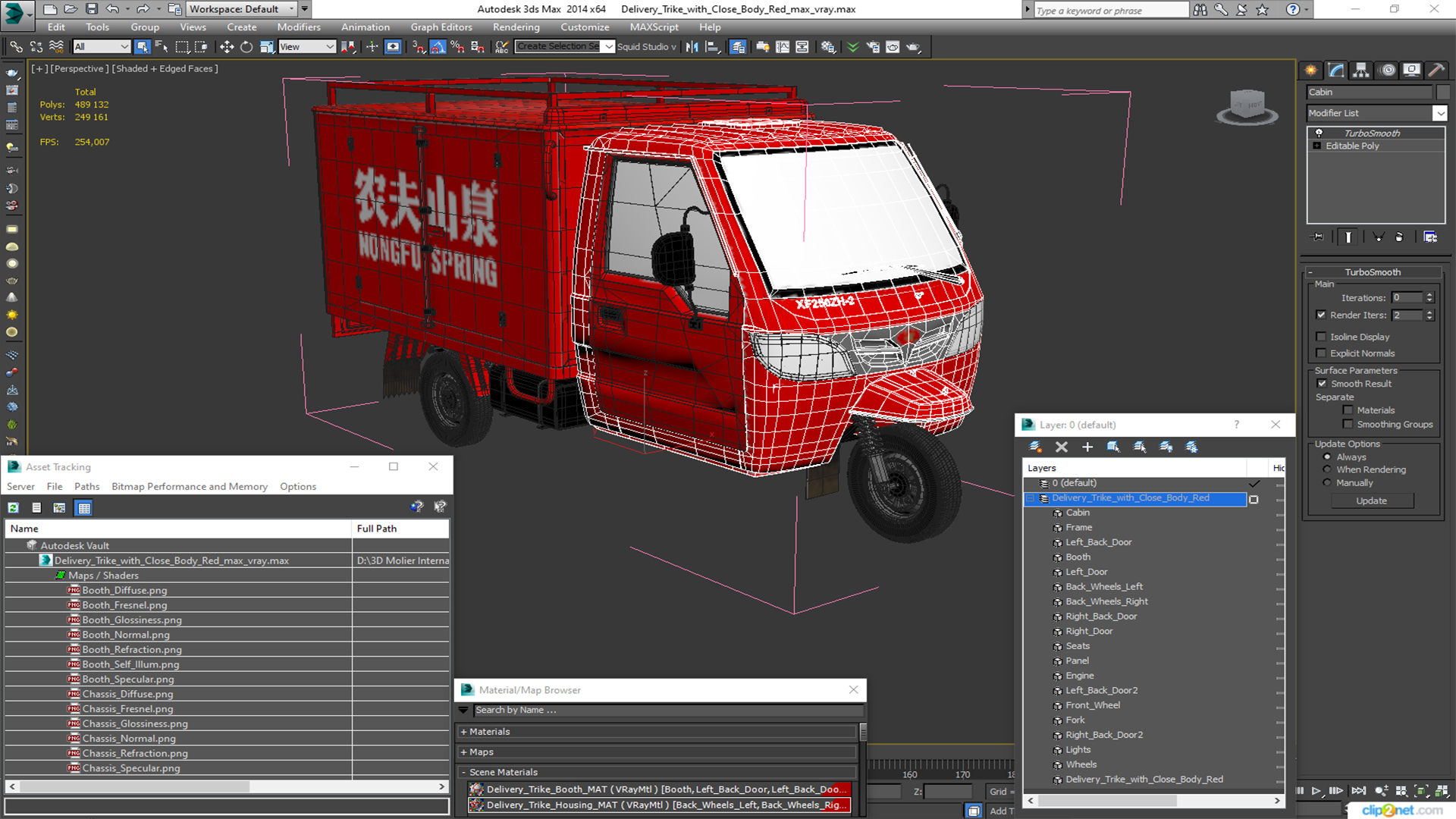1456x819 pixels.
Task: Open the Modifiers menu
Action: pyautogui.click(x=298, y=27)
